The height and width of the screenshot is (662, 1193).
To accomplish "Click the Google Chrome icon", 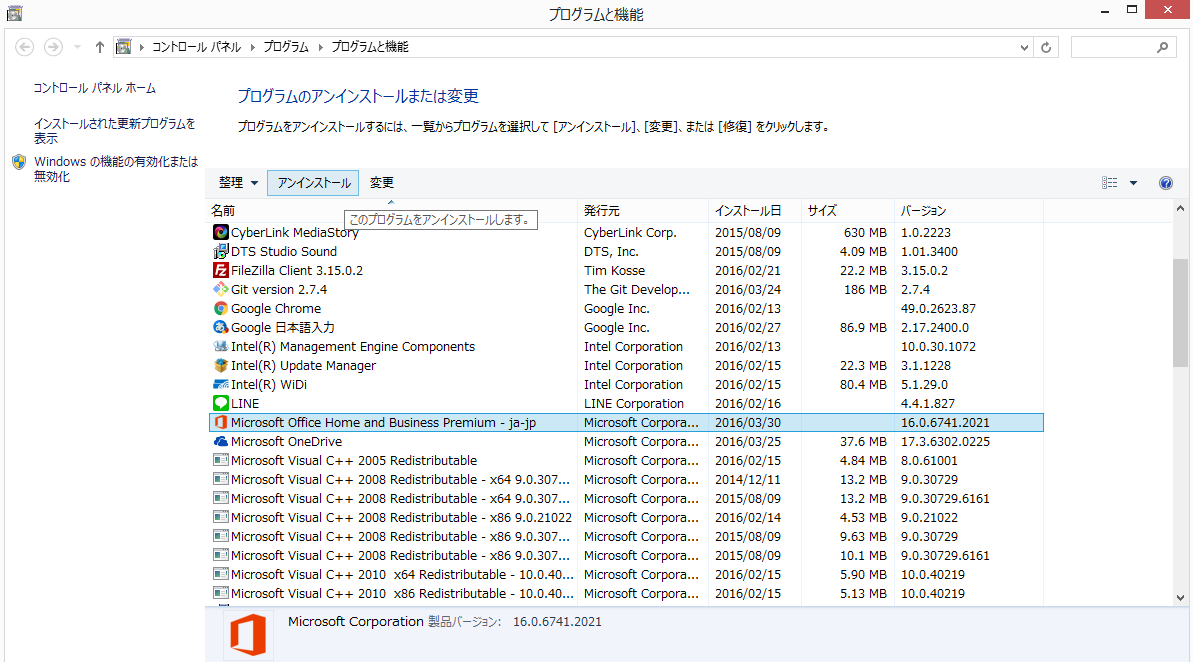I will tap(221, 308).
